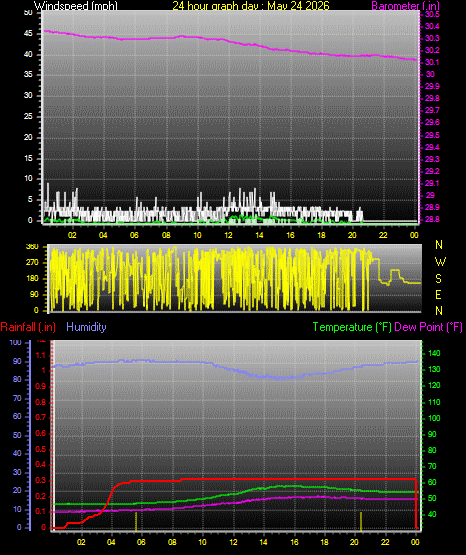Click the '0.5' rainfall axis value

tap(41, 449)
